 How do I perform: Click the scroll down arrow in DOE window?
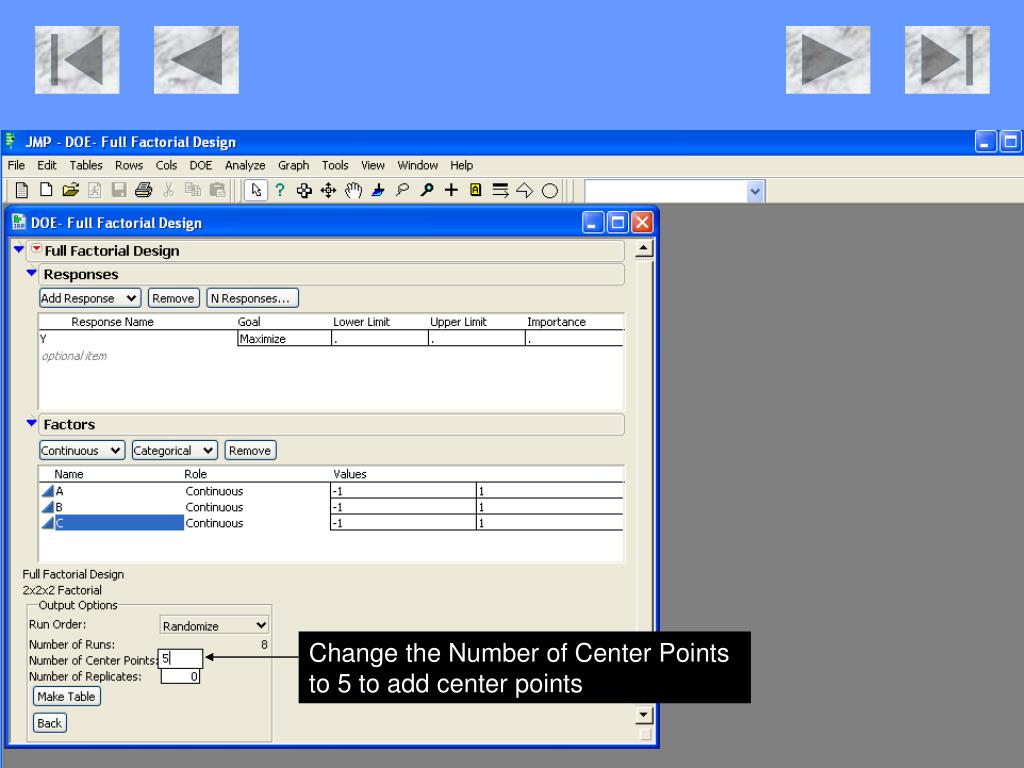[644, 715]
